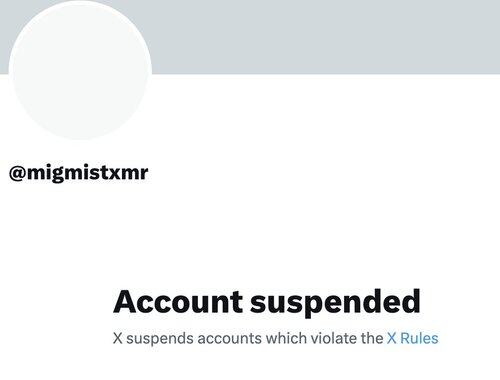The height and width of the screenshot is (380, 500).
Task: Open the X Rules link
Action: pyautogui.click(x=412, y=338)
